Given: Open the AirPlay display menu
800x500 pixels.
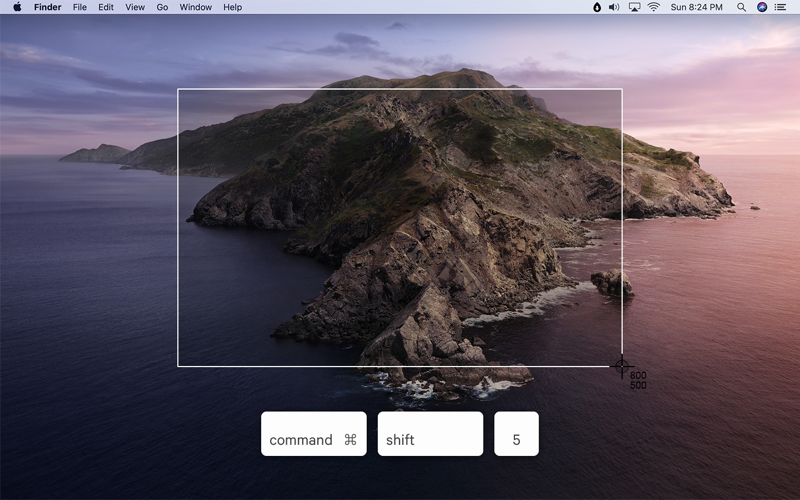Looking at the screenshot, I should [x=634, y=7].
